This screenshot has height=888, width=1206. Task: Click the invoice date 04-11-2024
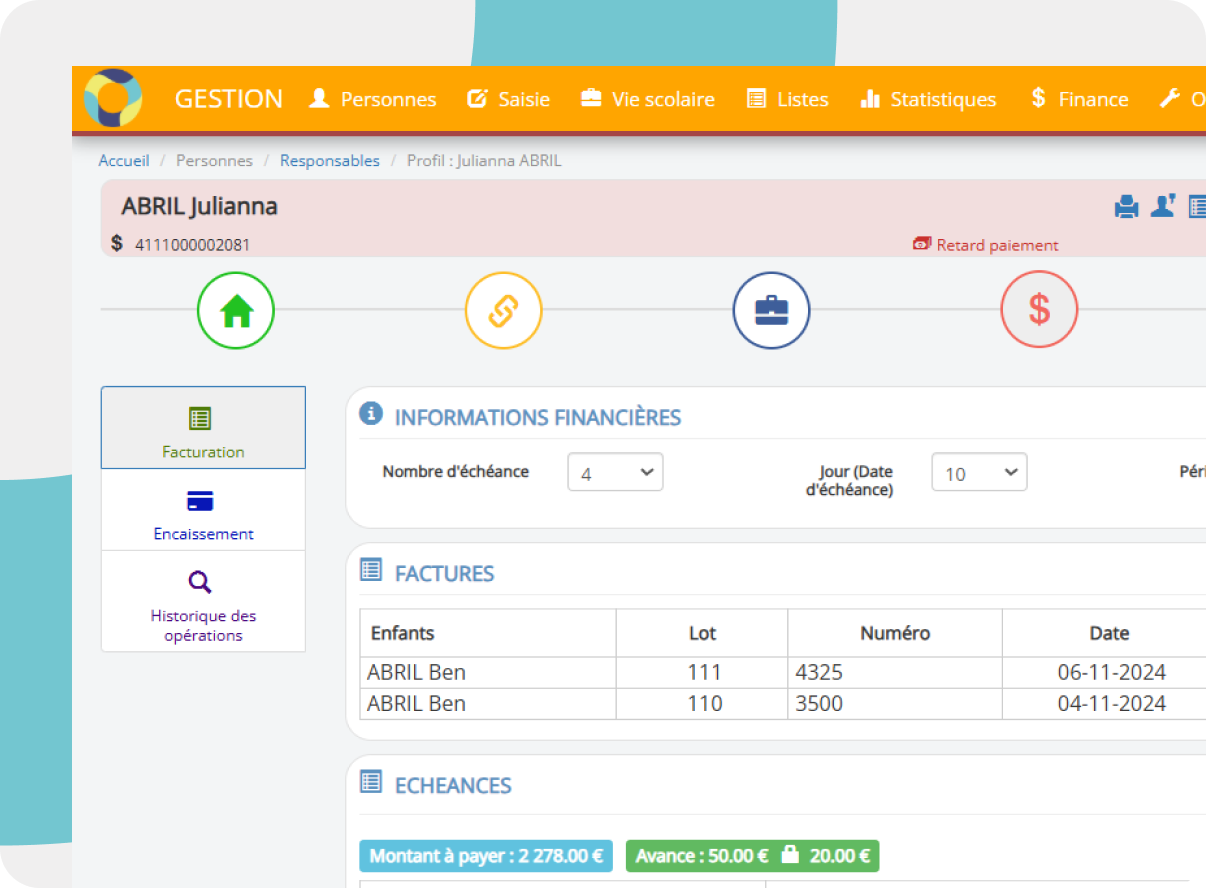click(x=1112, y=703)
